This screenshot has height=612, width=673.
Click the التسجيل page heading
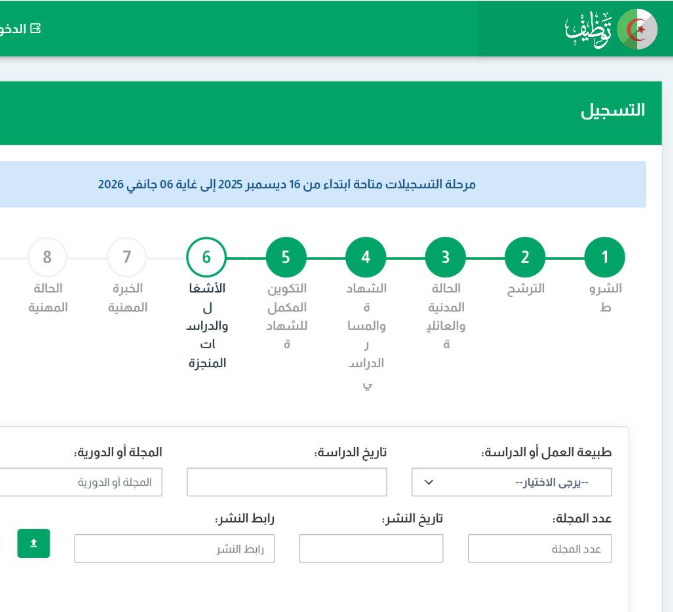pyautogui.click(x=612, y=110)
